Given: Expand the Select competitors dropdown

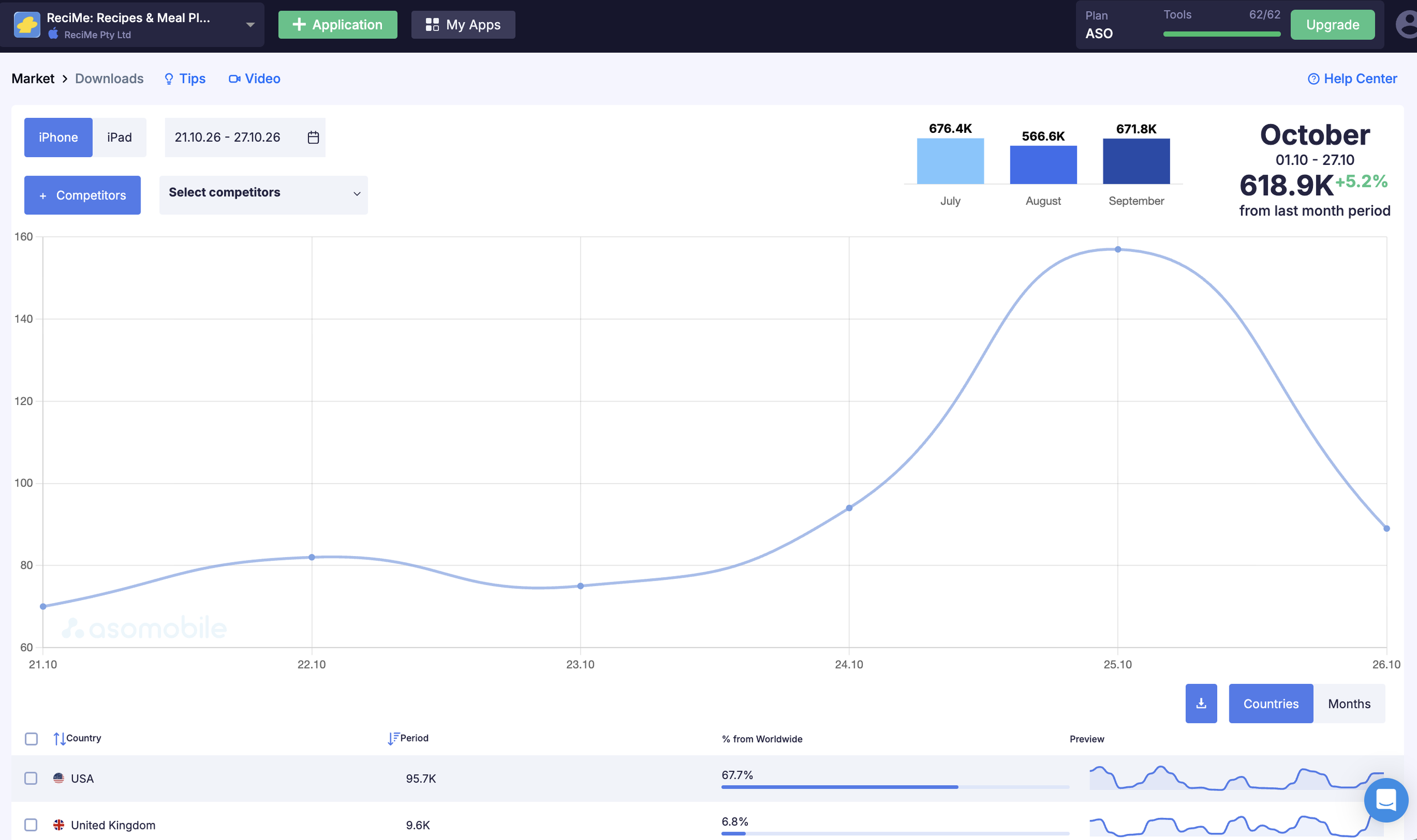Looking at the screenshot, I should coord(263,195).
